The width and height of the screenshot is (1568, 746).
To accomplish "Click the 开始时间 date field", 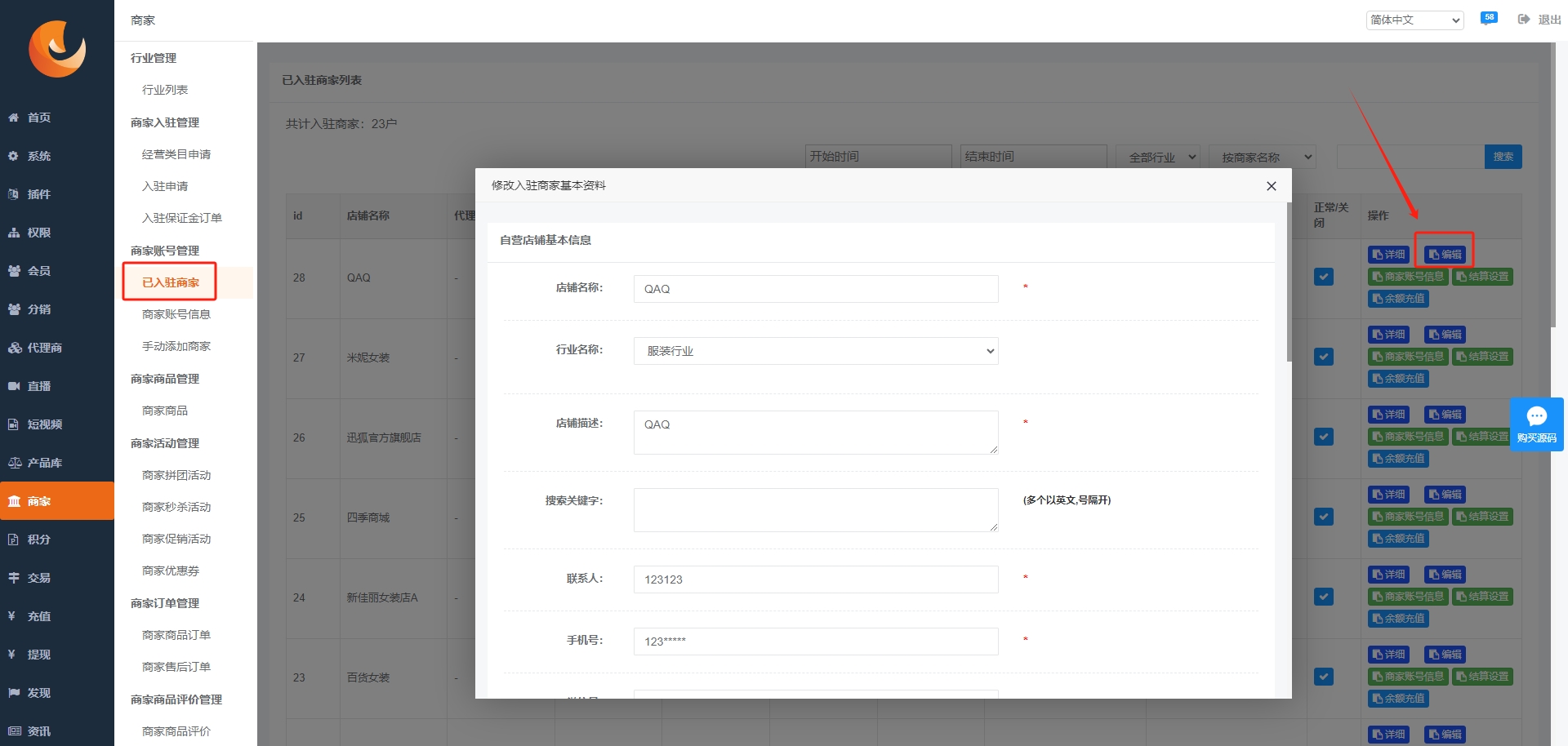I will coord(879,157).
